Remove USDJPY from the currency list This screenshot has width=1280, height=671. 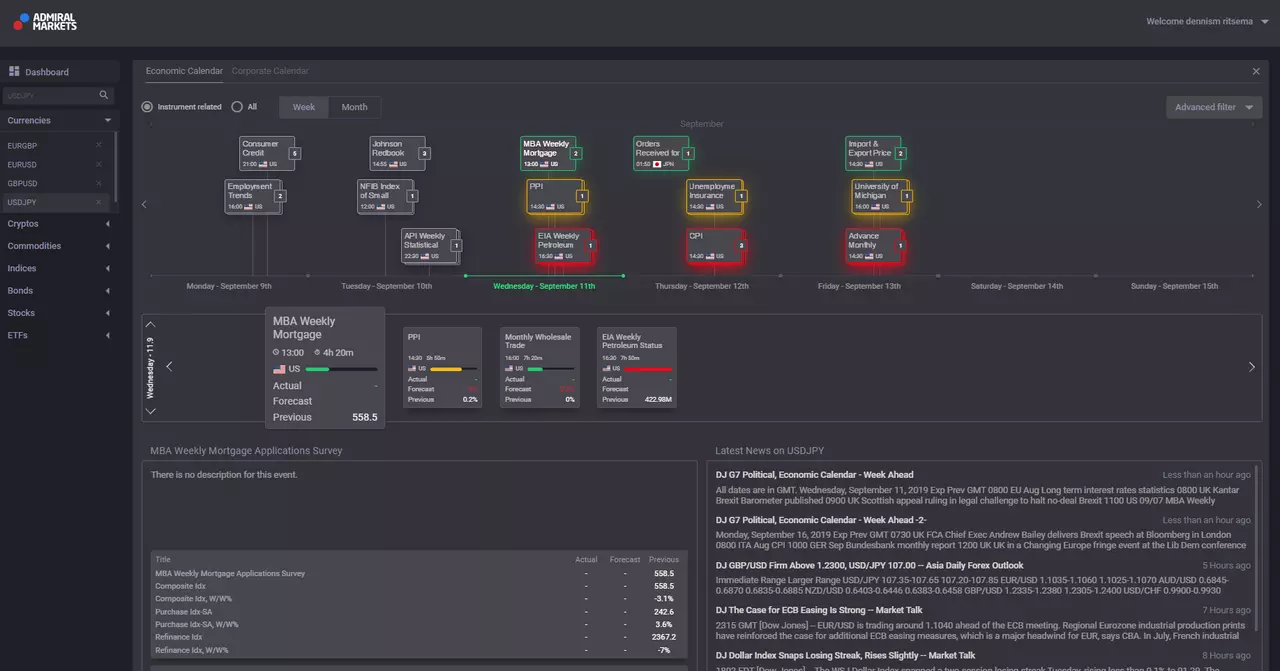click(x=98, y=202)
